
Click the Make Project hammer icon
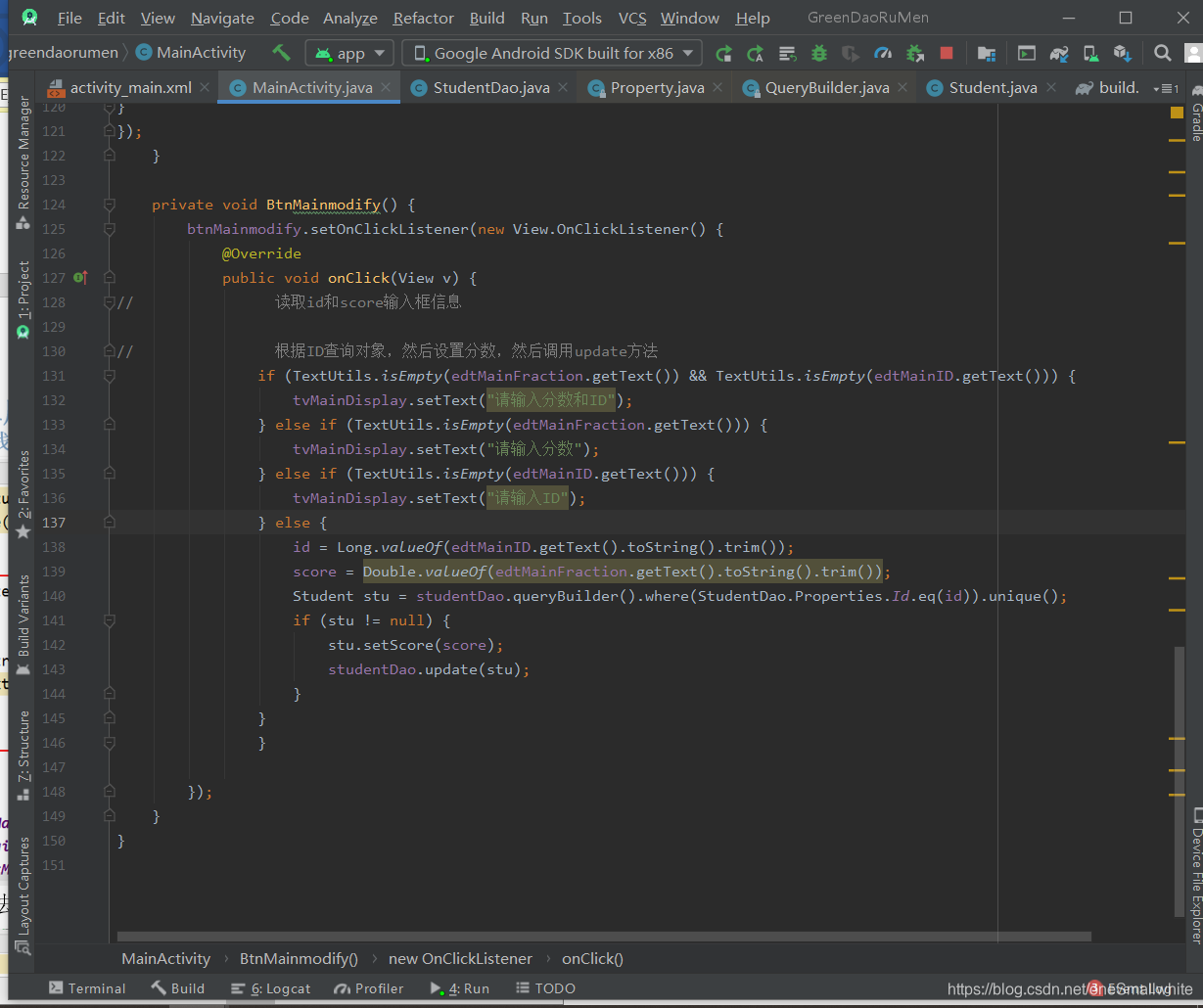pyautogui.click(x=282, y=53)
